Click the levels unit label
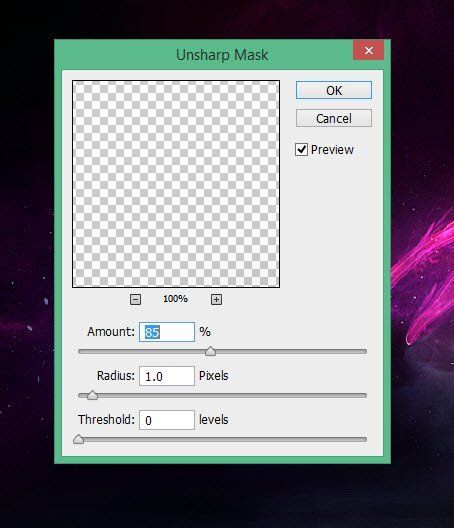454x528 pixels. tap(214, 420)
